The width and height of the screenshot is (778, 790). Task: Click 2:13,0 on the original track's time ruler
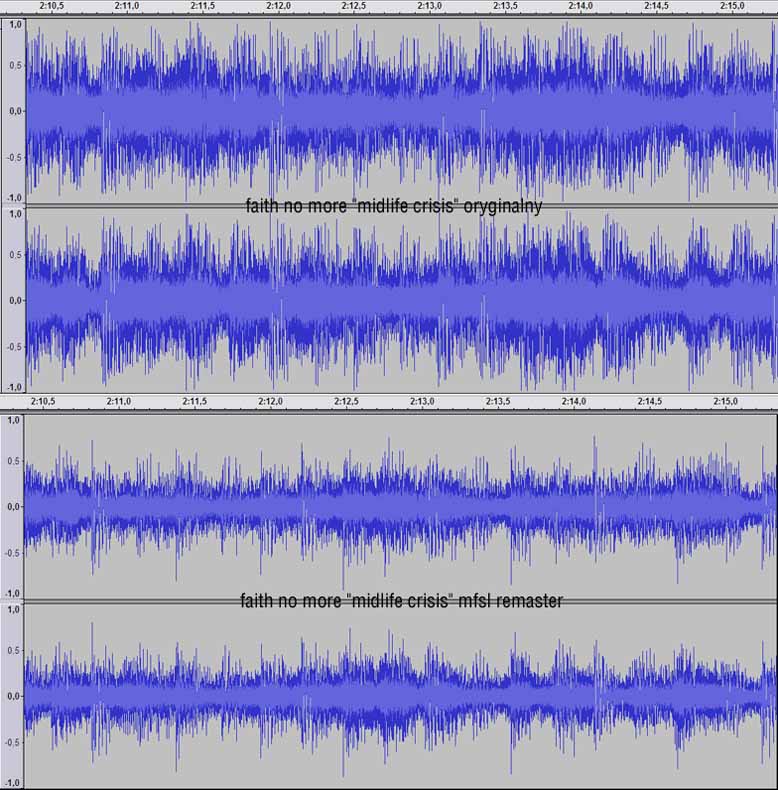pos(430,6)
